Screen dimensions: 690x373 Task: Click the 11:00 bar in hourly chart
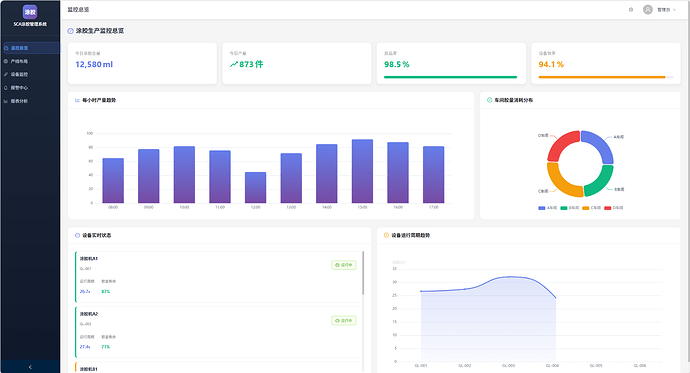tap(220, 177)
